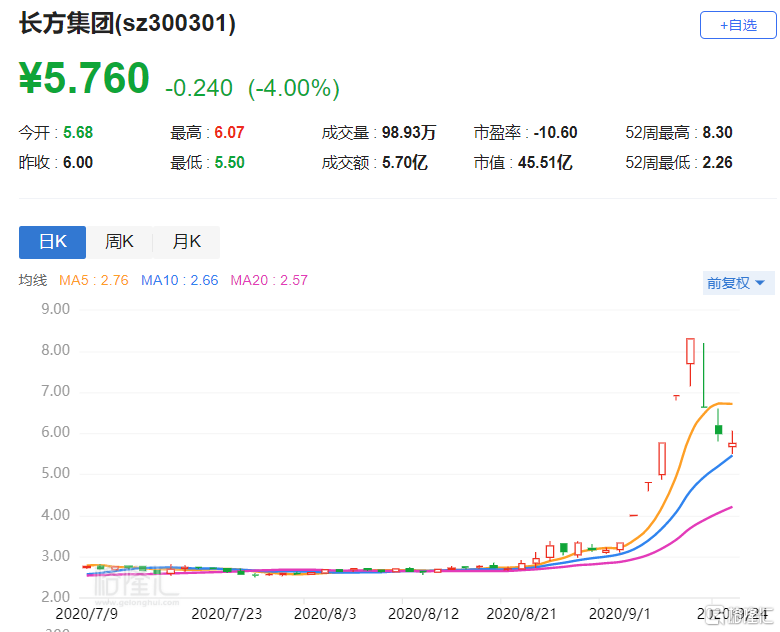This screenshot has width=780, height=632.
Task: Click the +自选 add to watchlist button
Action: pyautogui.click(x=737, y=25)
